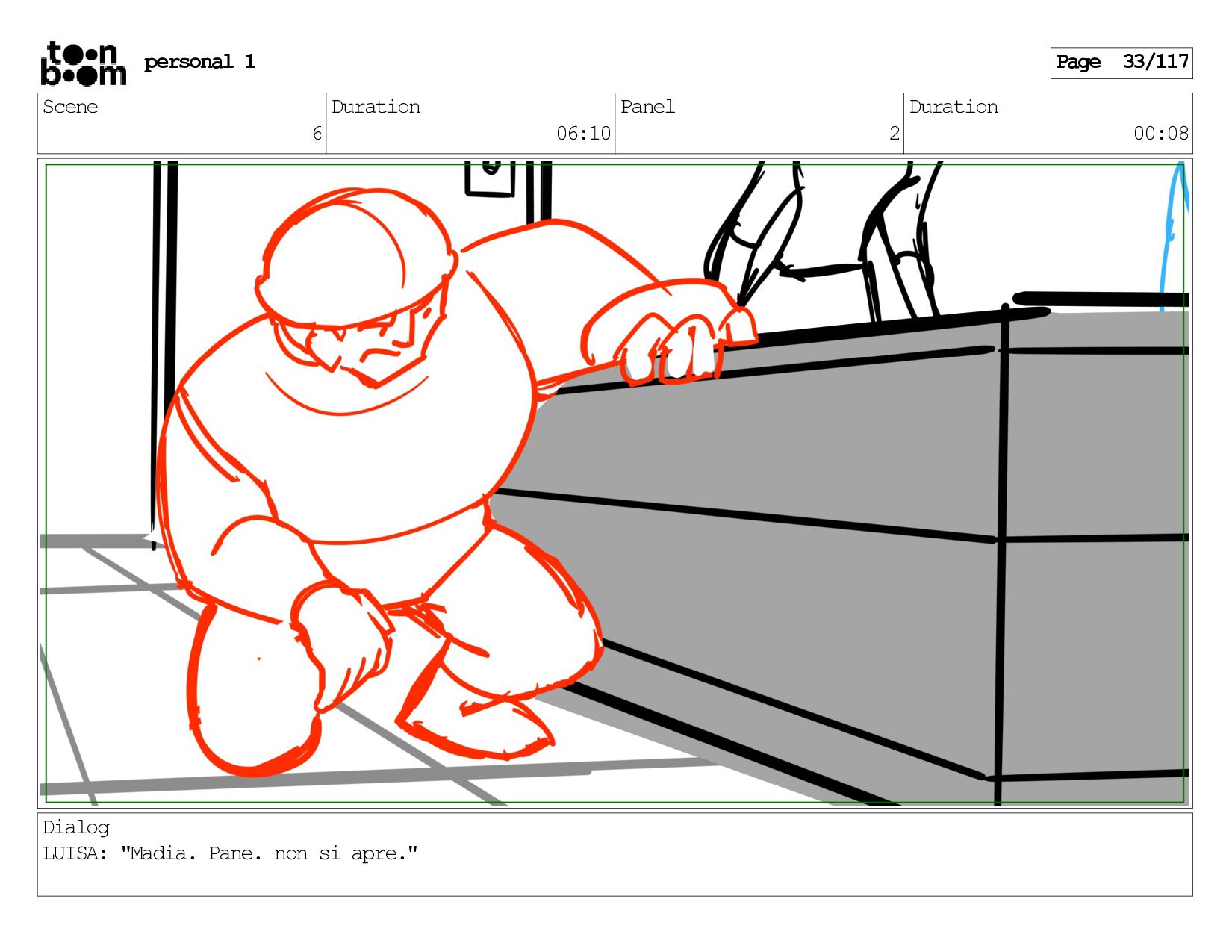The image size is (1232, 952).
Task: Click the scene duration value 06:10
Action: (583, 134)
